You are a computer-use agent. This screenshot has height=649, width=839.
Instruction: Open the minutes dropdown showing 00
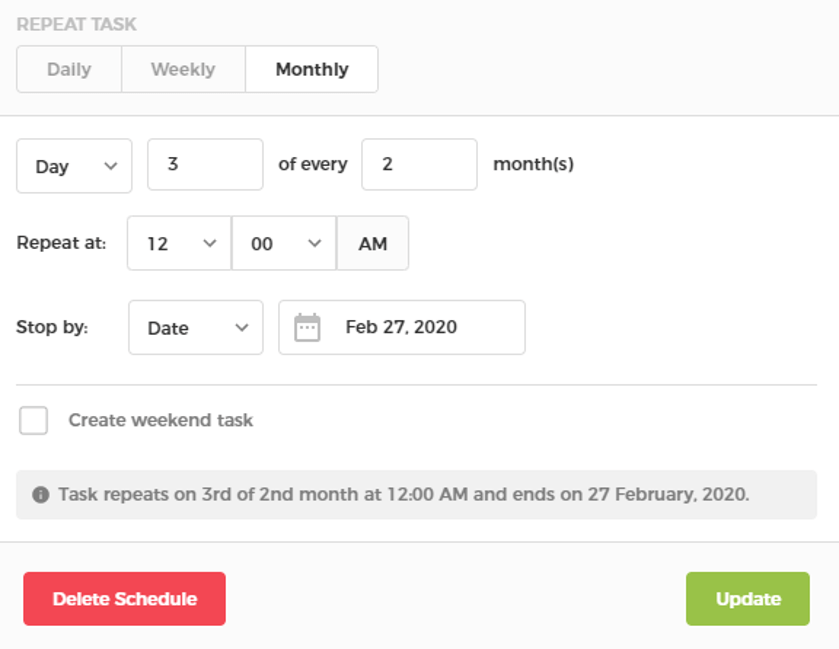coord(283,243)
